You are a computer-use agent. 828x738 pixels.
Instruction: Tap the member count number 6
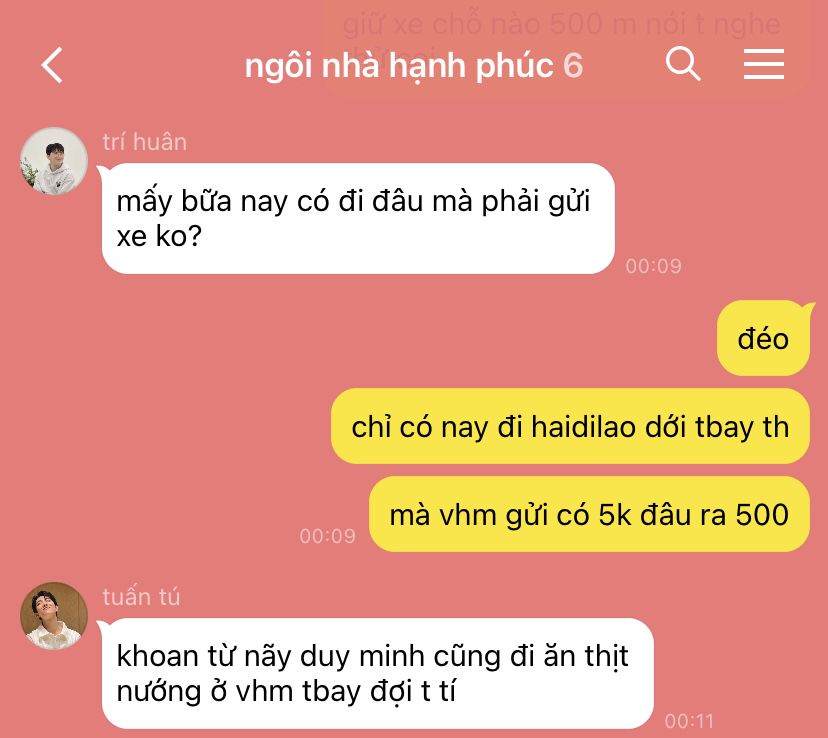point(573,66)
